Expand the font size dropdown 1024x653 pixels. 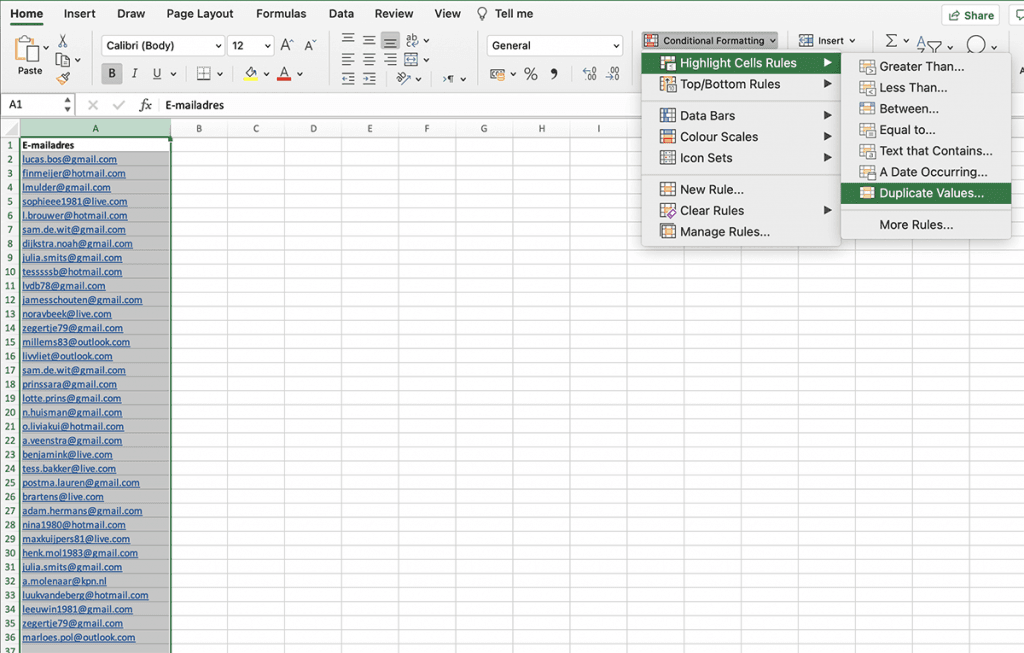[250, 45]
